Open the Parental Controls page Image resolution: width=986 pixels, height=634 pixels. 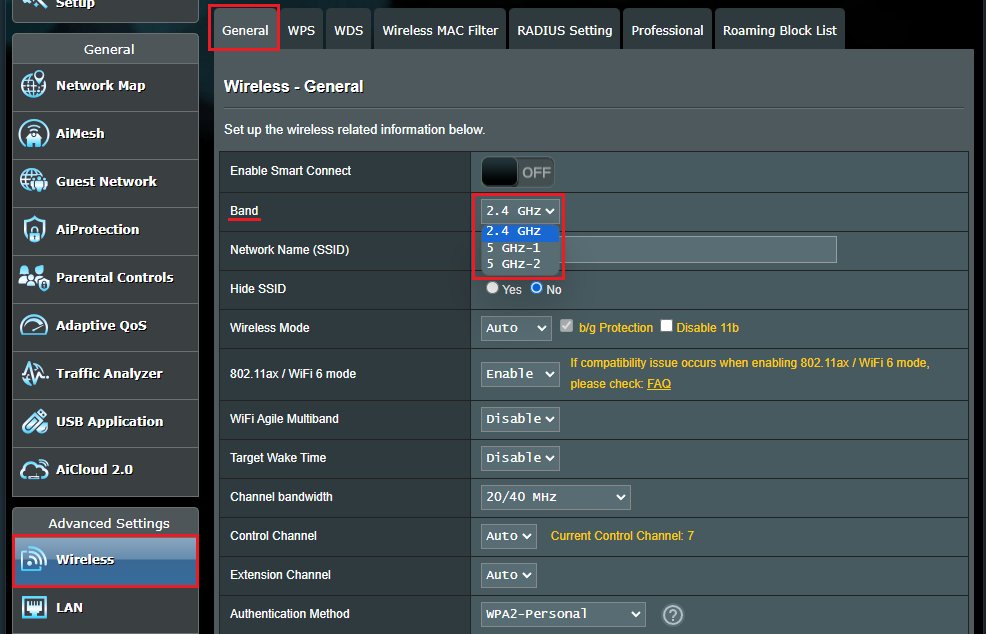pos(106,279)
